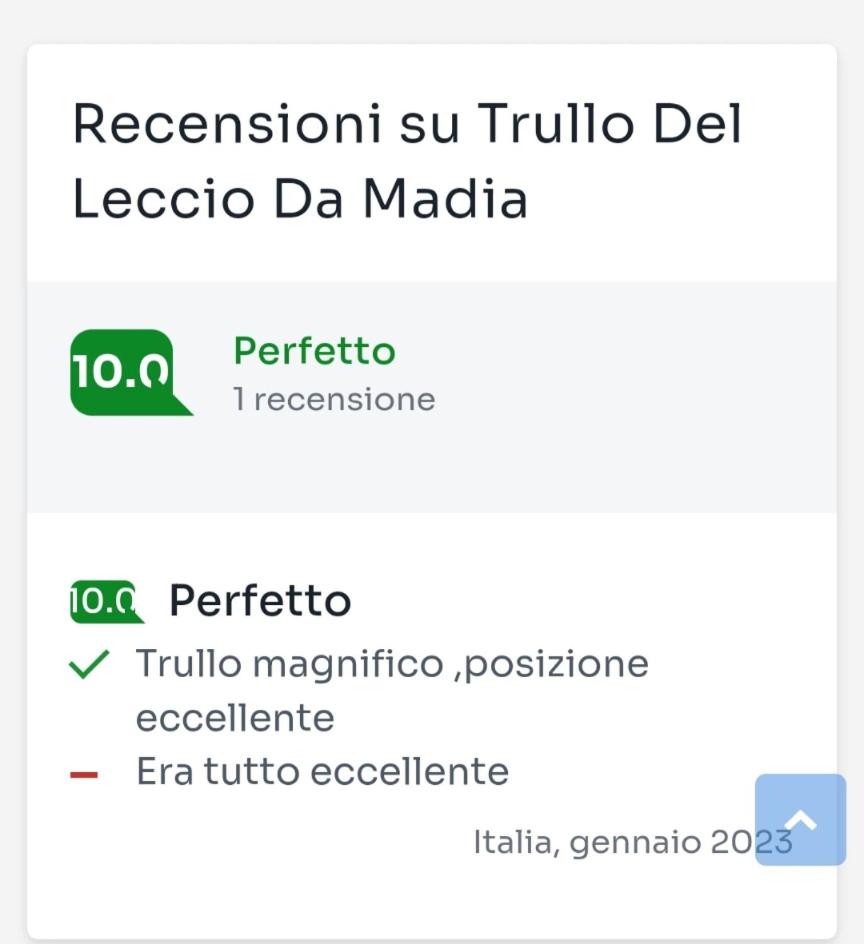Click the word posizione in the review

(x=557, y=664)
